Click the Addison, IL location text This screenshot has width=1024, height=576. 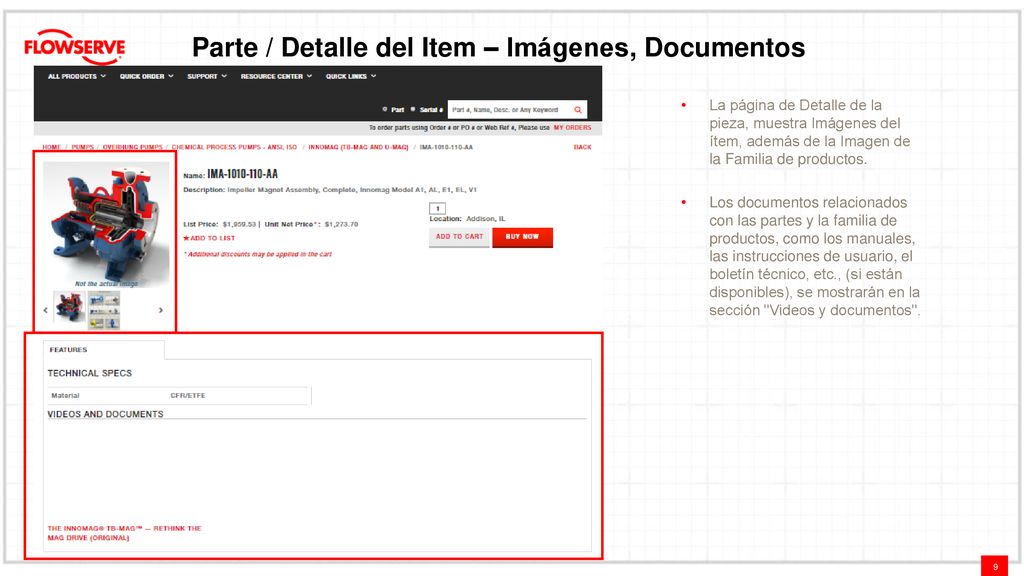485,219
